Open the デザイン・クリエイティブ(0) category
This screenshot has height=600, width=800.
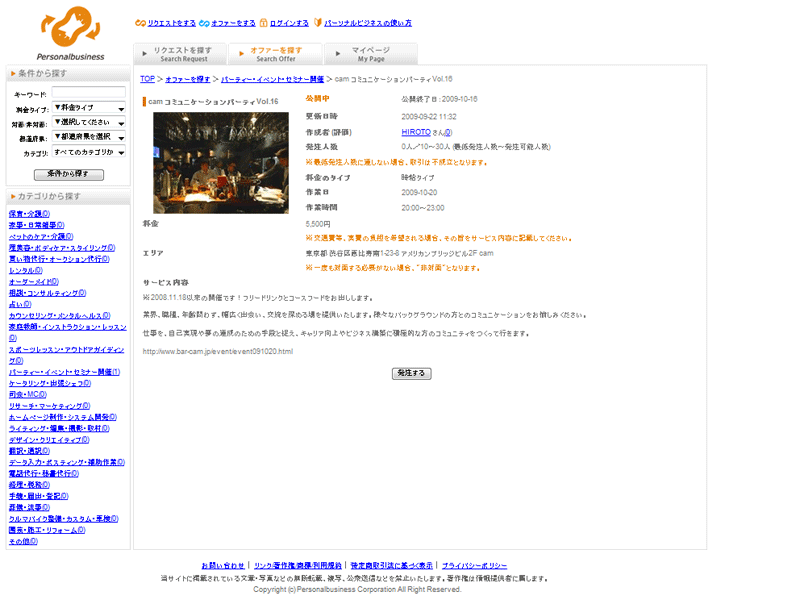[49, 440]
